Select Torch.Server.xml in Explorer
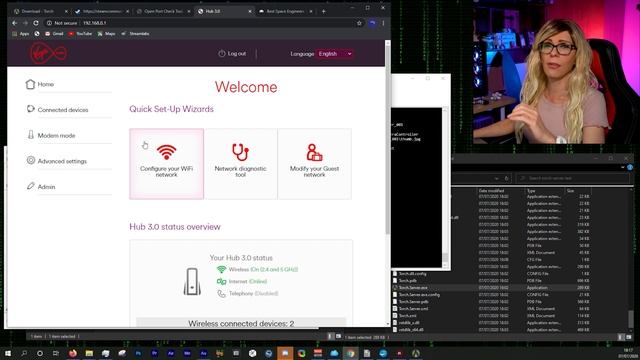640x360 pixels. [x=413, y=309]
